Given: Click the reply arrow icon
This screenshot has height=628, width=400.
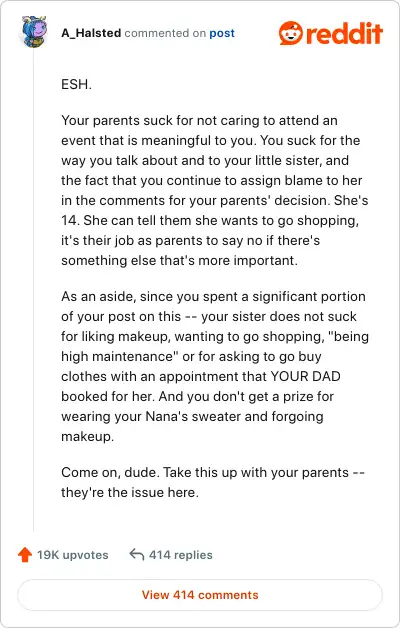Looking at the screenshot, I should tap(137, 555).
